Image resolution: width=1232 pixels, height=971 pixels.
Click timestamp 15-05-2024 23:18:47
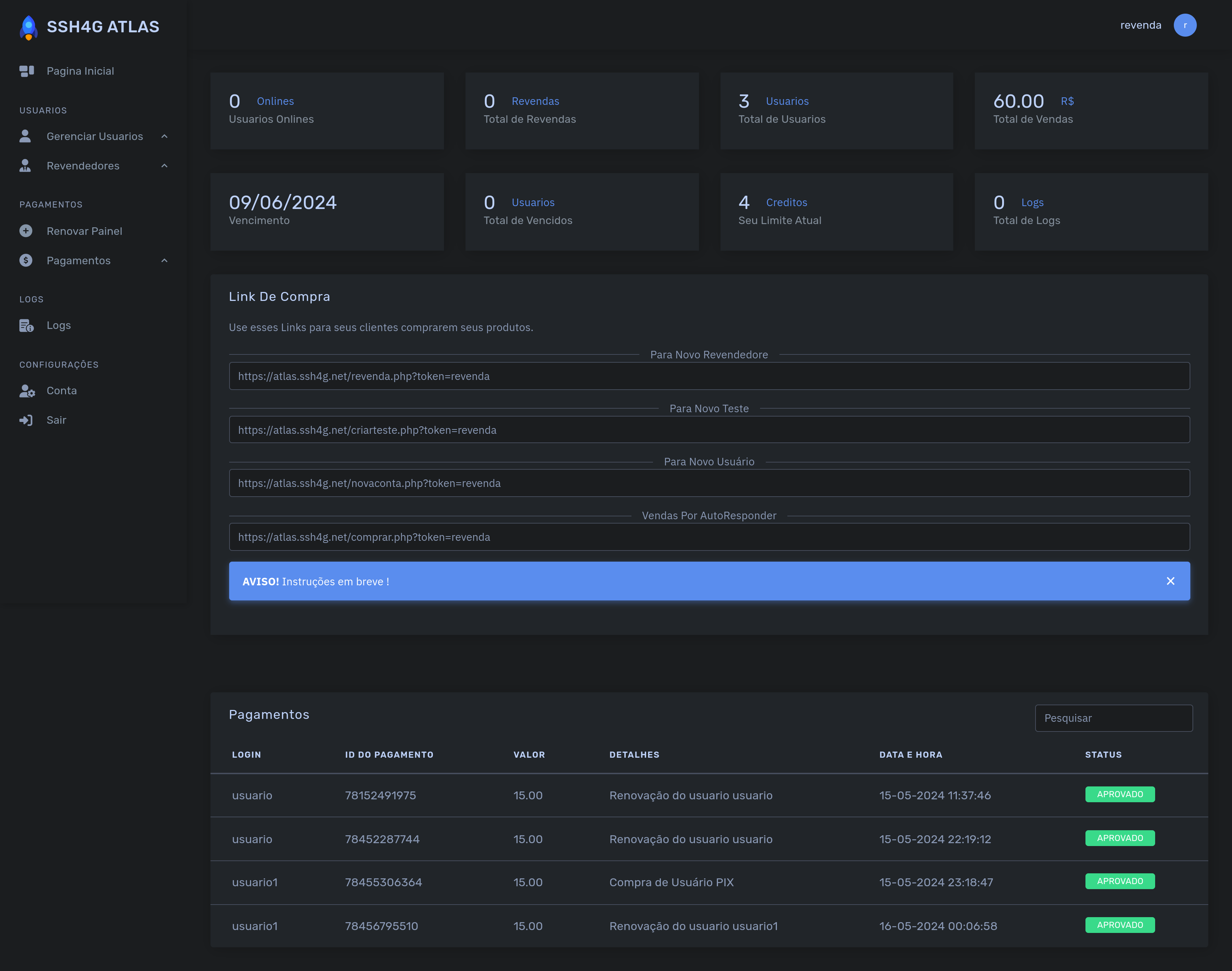[x=936, y=882]
